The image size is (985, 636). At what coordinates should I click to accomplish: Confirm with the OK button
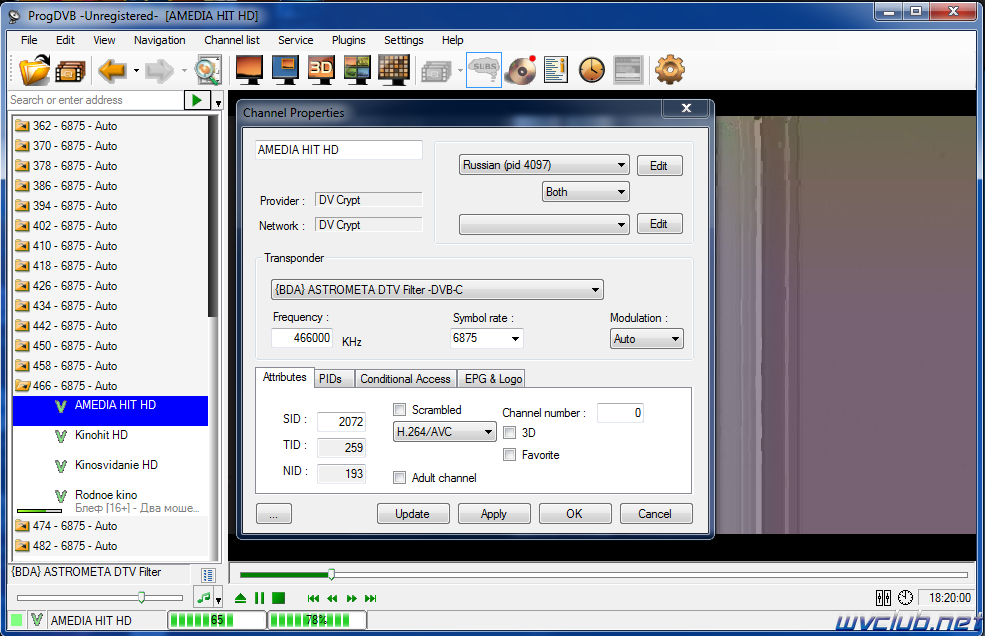click(x=575, y=513)
